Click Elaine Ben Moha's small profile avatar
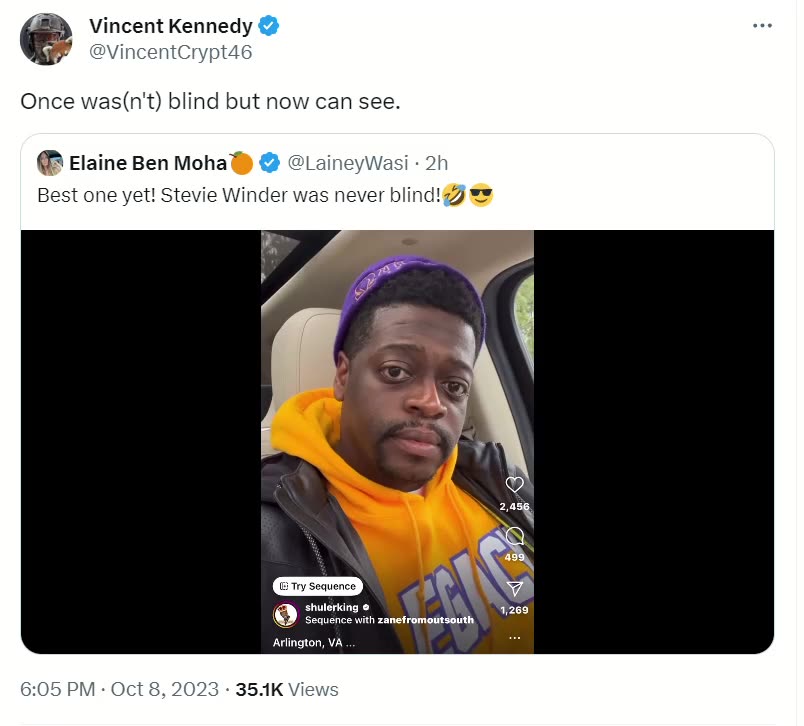The width and height of the screenshot is (804, 726). (x=50, y=162)
